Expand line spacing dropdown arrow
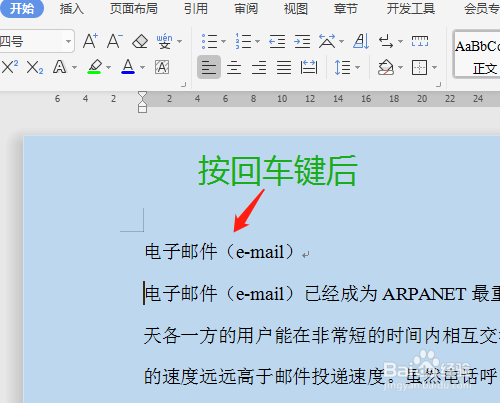 click(358, 68)
